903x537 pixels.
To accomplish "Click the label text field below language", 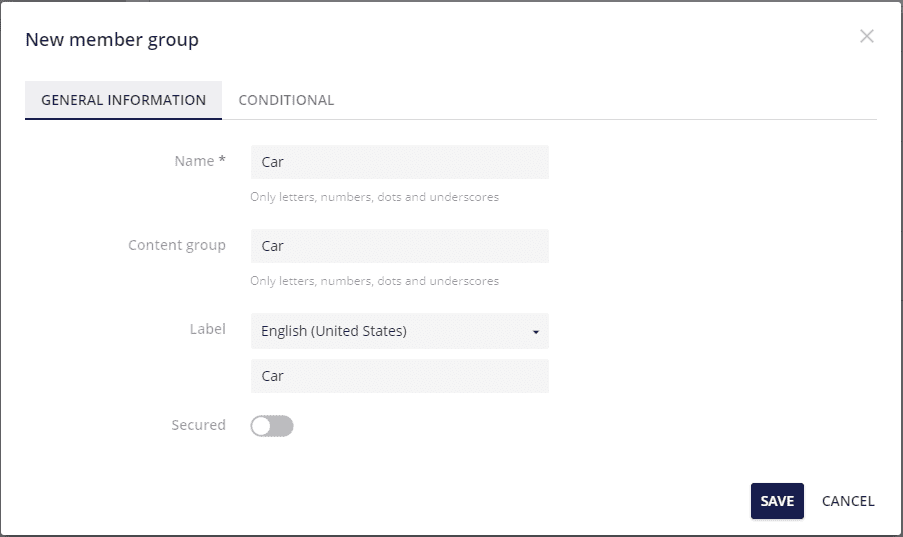I will (400, 376).
